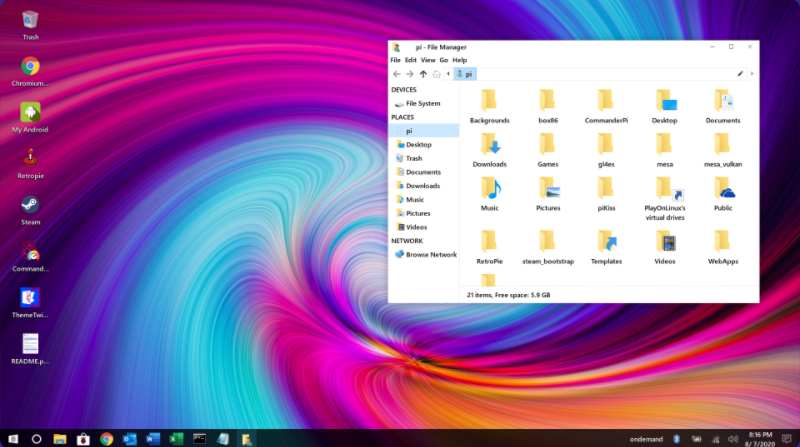This screenshot has width=800, height=447.
Task: Open the File menu
Action: pos(395,60)
